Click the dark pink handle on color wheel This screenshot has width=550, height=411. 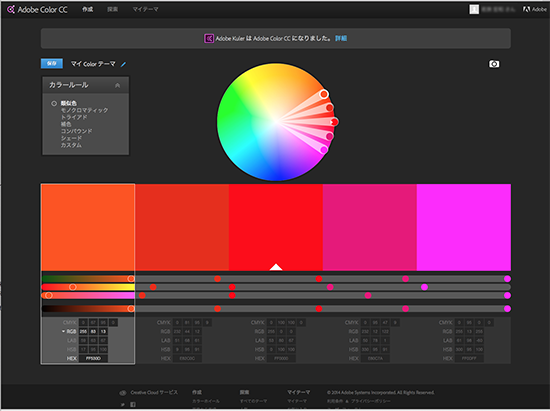[x=329, y=136]
